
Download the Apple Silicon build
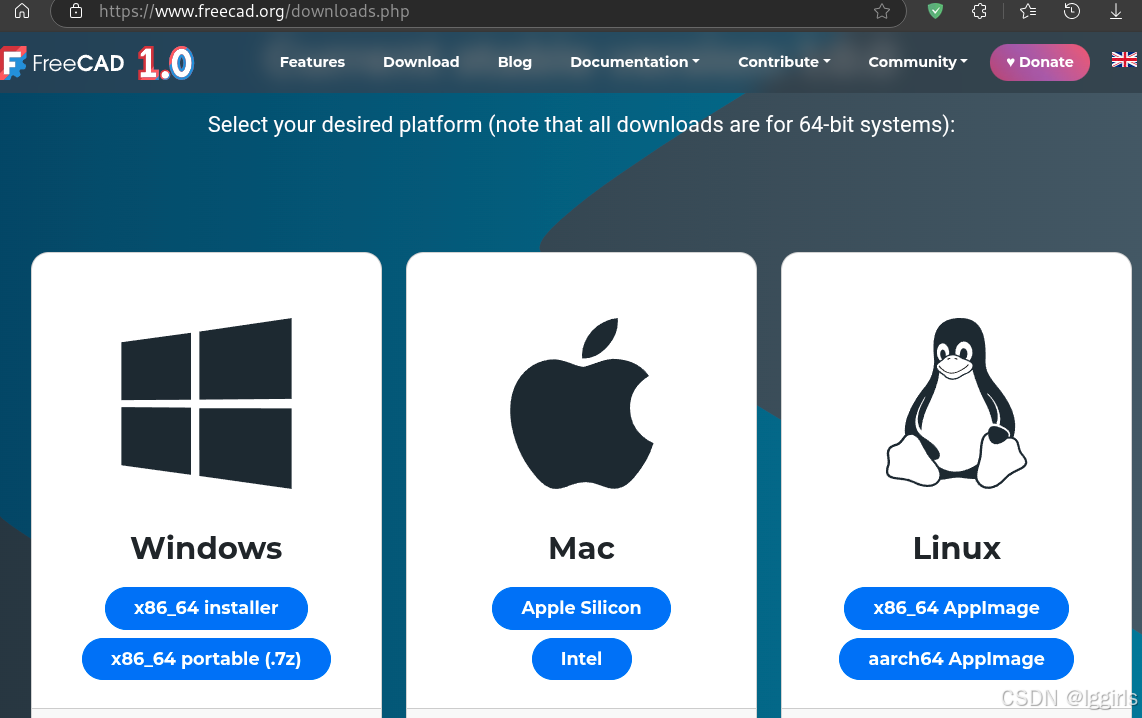click(581, 608)
